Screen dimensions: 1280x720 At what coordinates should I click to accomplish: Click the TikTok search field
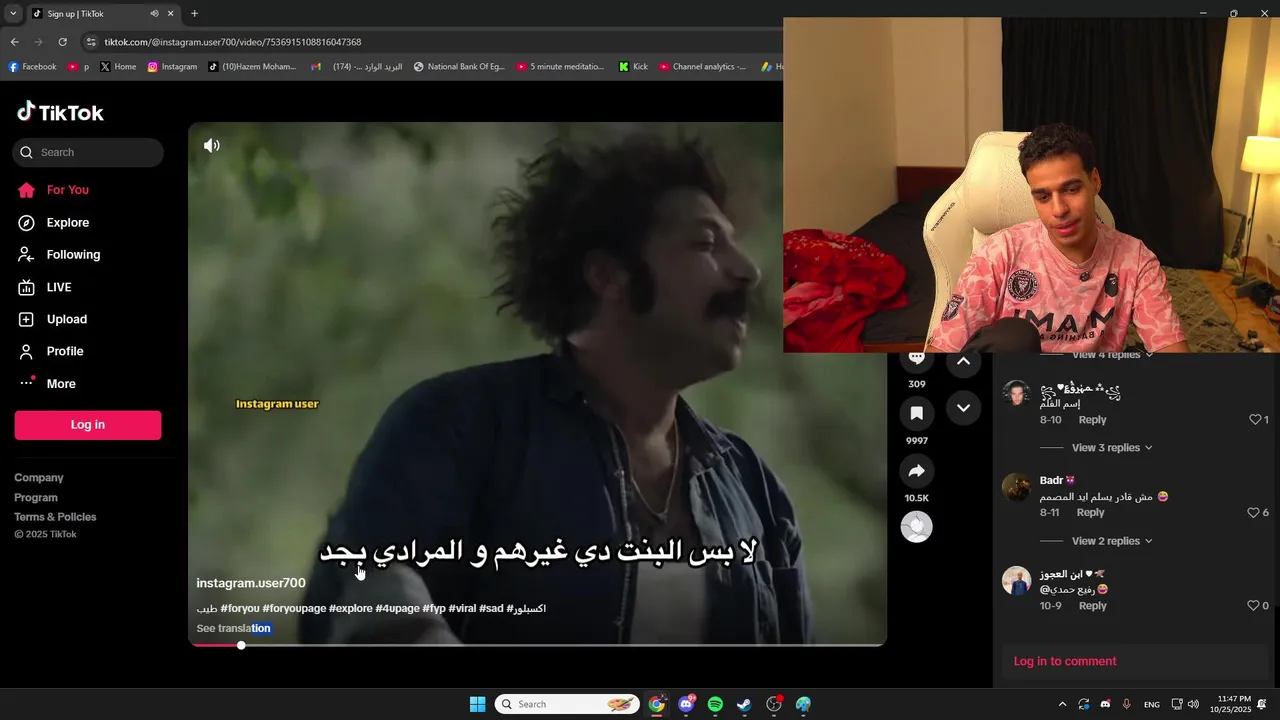[88, 152]
